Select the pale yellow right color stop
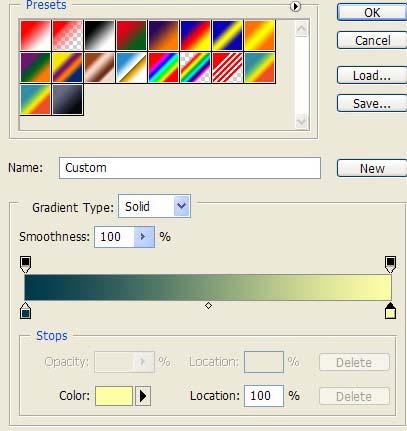Viewport: 407px width, 431px height. 390,311
